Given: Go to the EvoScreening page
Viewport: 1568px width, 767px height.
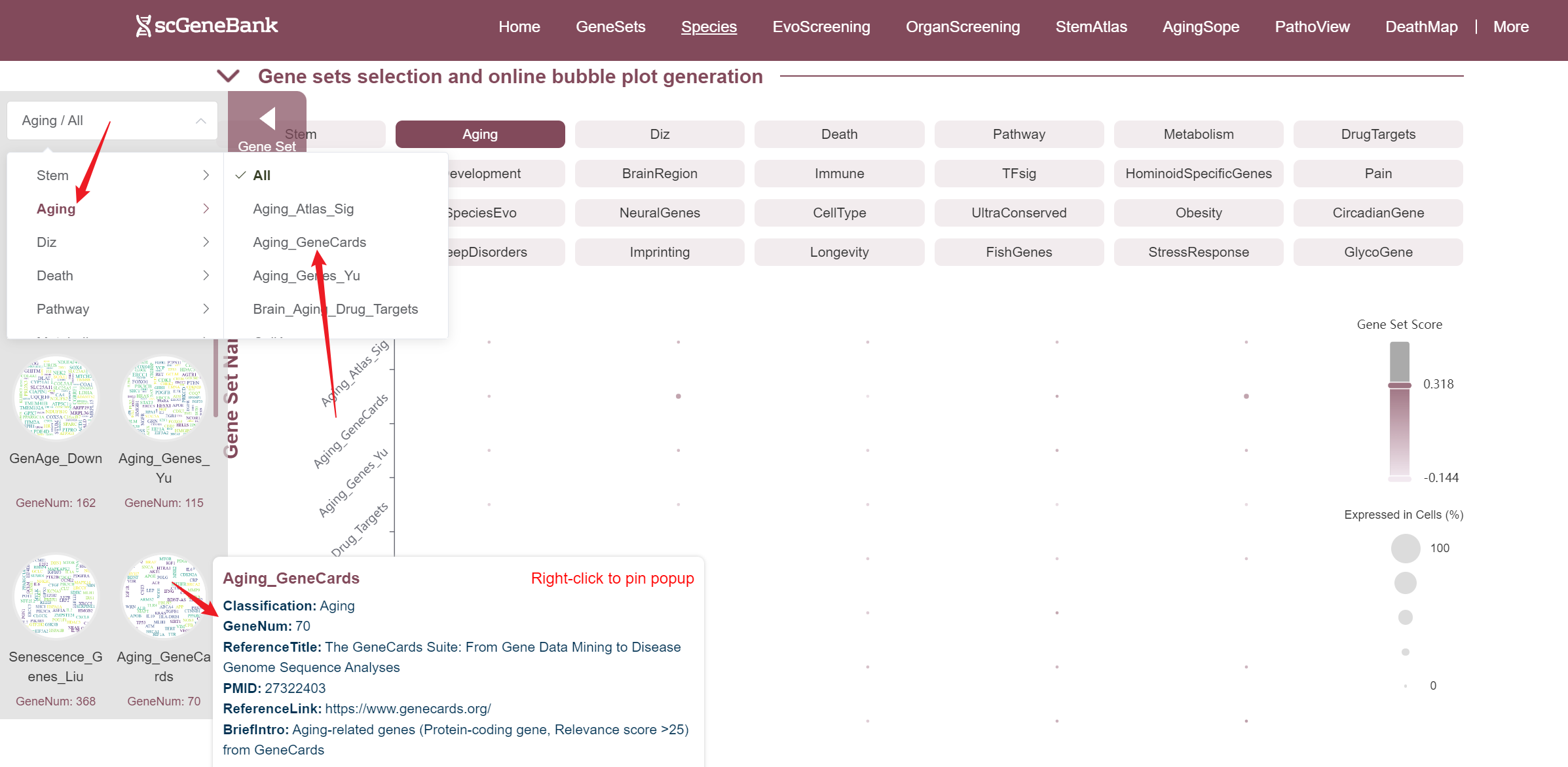Looking at the screenshot, I should (x=821, y=27).
